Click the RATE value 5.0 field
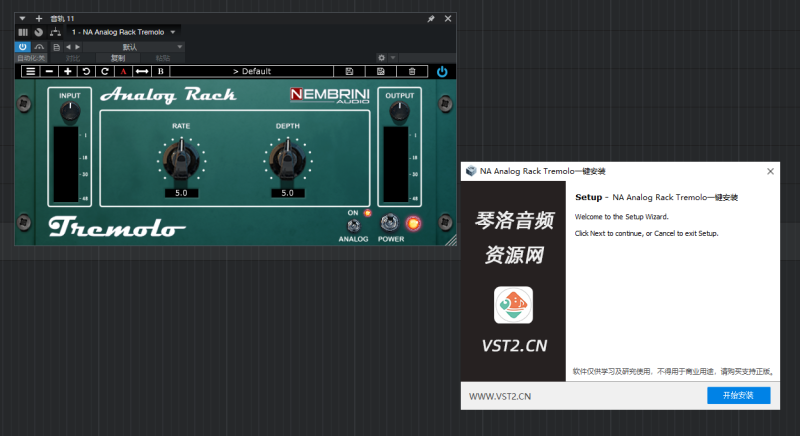The height and width of the screenshot is (436, 800). pyautogui.click(x=181, y=193)
